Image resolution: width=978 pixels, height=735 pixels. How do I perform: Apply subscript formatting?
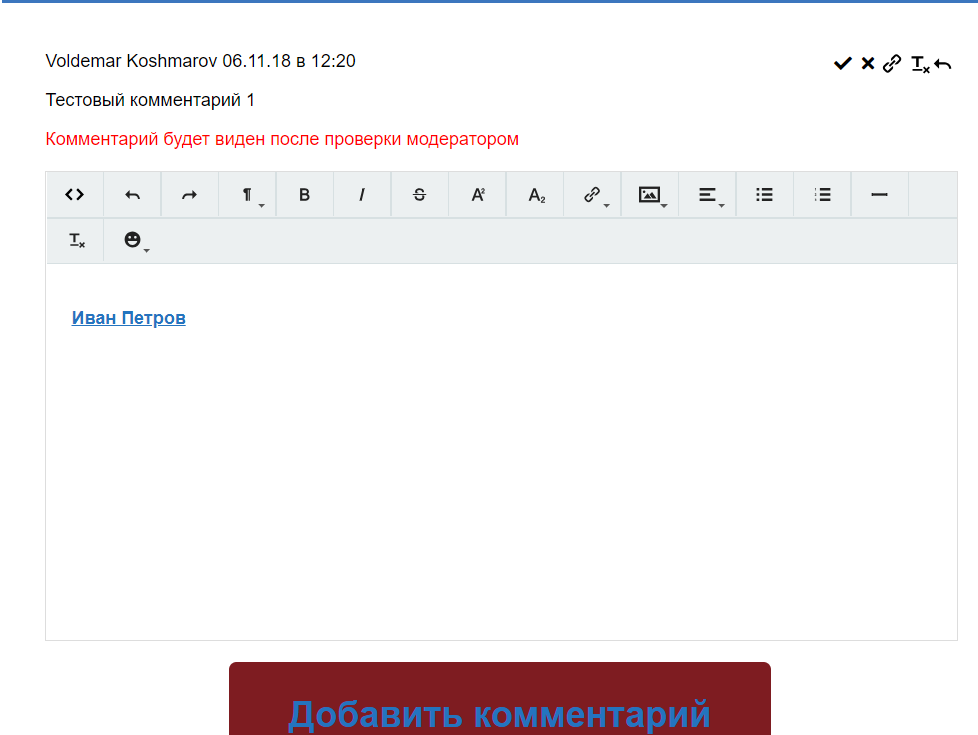coord(536,195)
